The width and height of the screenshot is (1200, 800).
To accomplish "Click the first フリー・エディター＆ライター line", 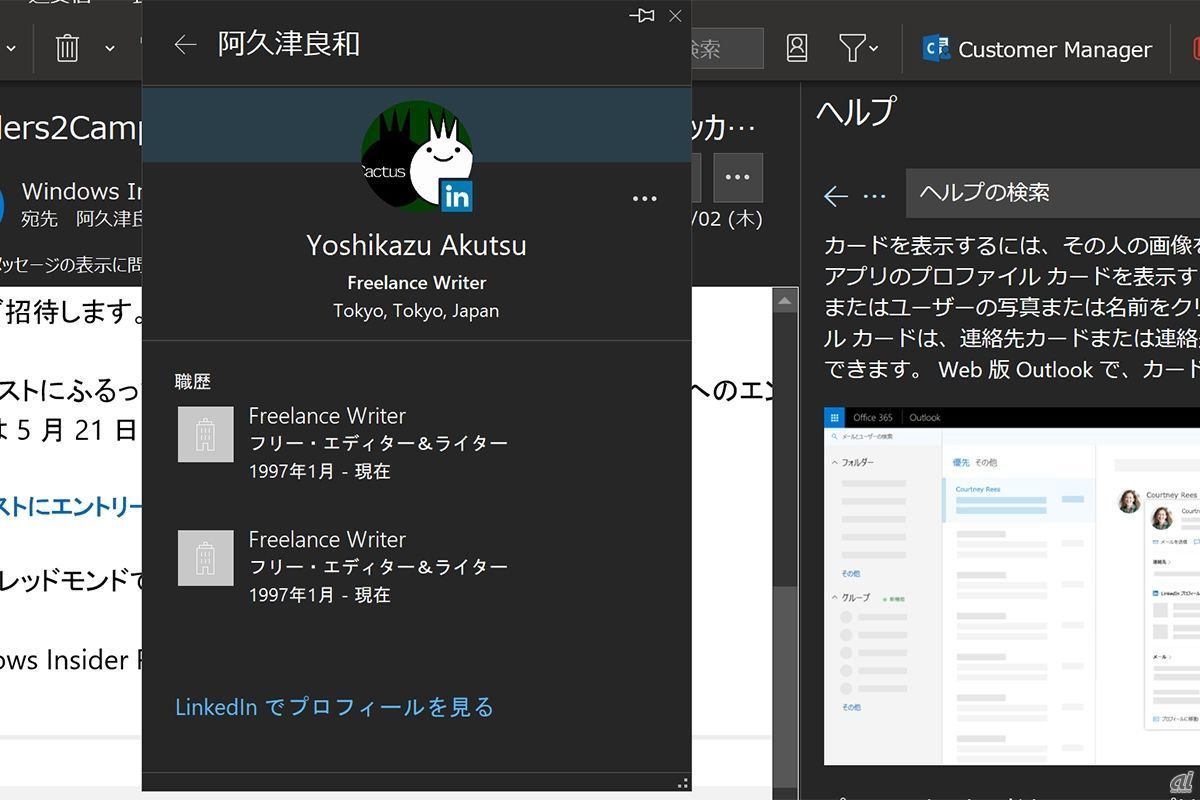I will [x=378, y=443].
